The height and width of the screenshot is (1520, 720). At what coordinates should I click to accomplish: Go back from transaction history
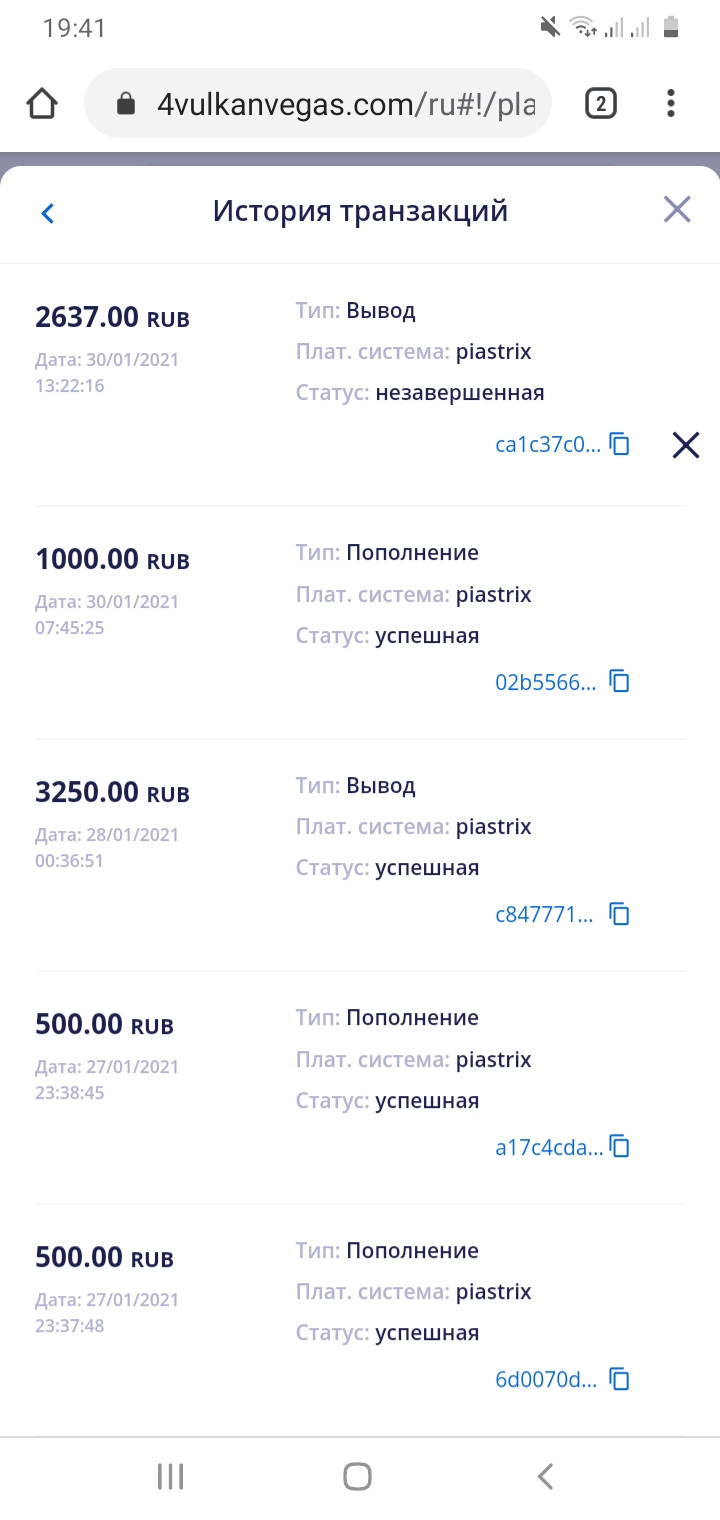point(47,213)
